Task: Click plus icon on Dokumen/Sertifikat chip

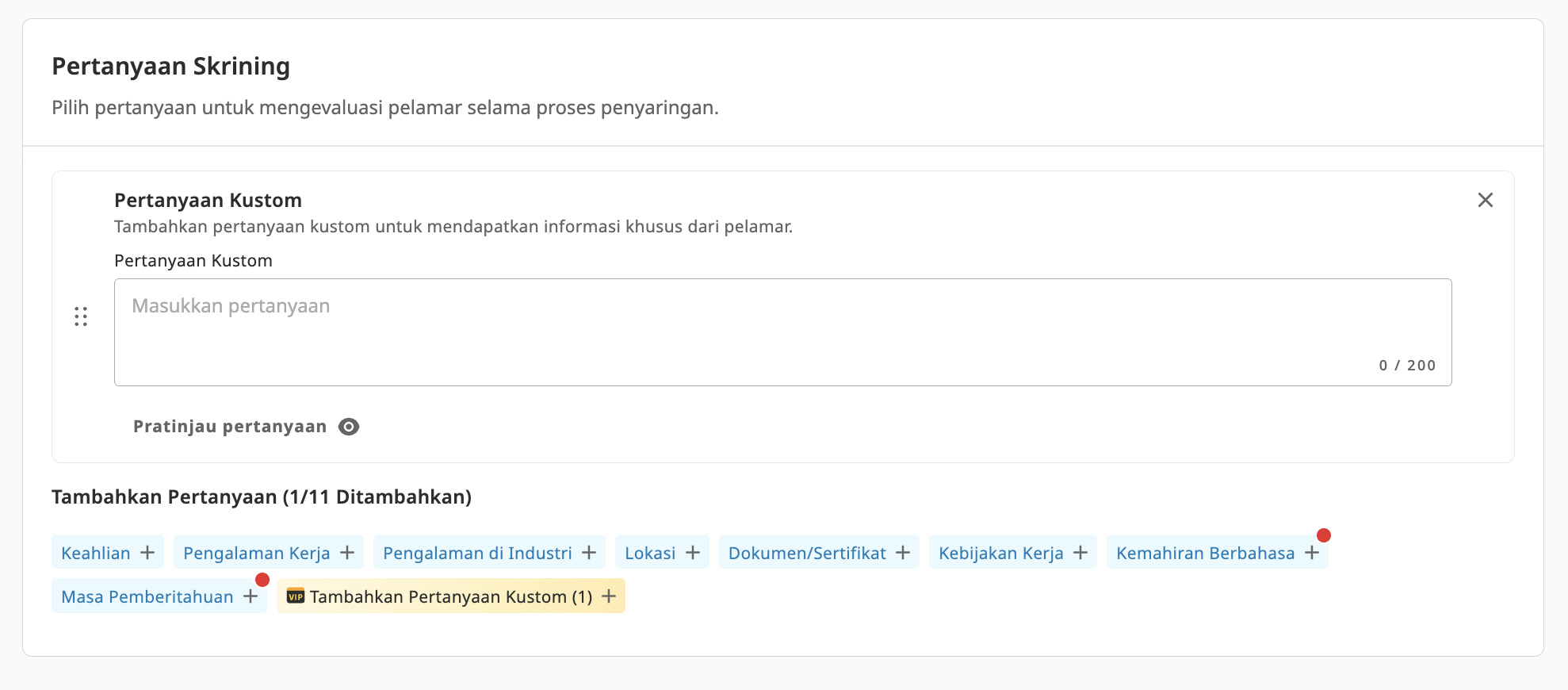Action: [903, 553]
